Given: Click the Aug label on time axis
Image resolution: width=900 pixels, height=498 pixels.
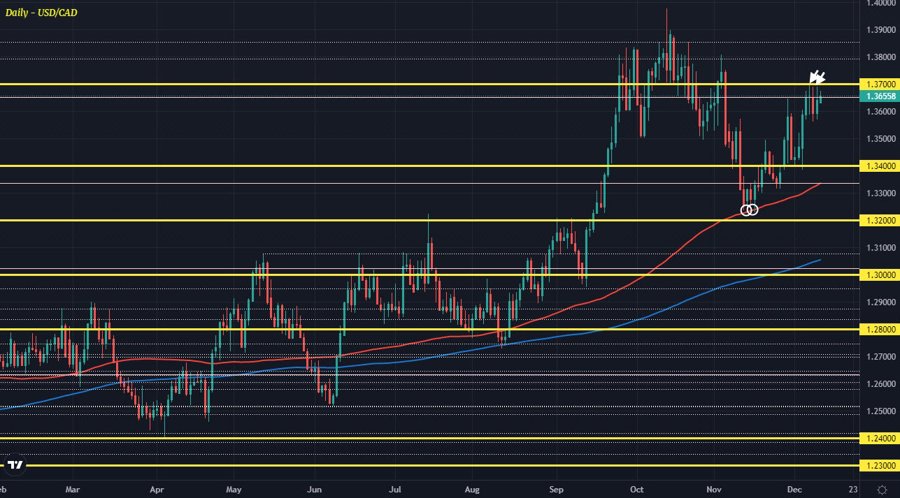Looking at the screenshot, I should click(x=471, y=490).
